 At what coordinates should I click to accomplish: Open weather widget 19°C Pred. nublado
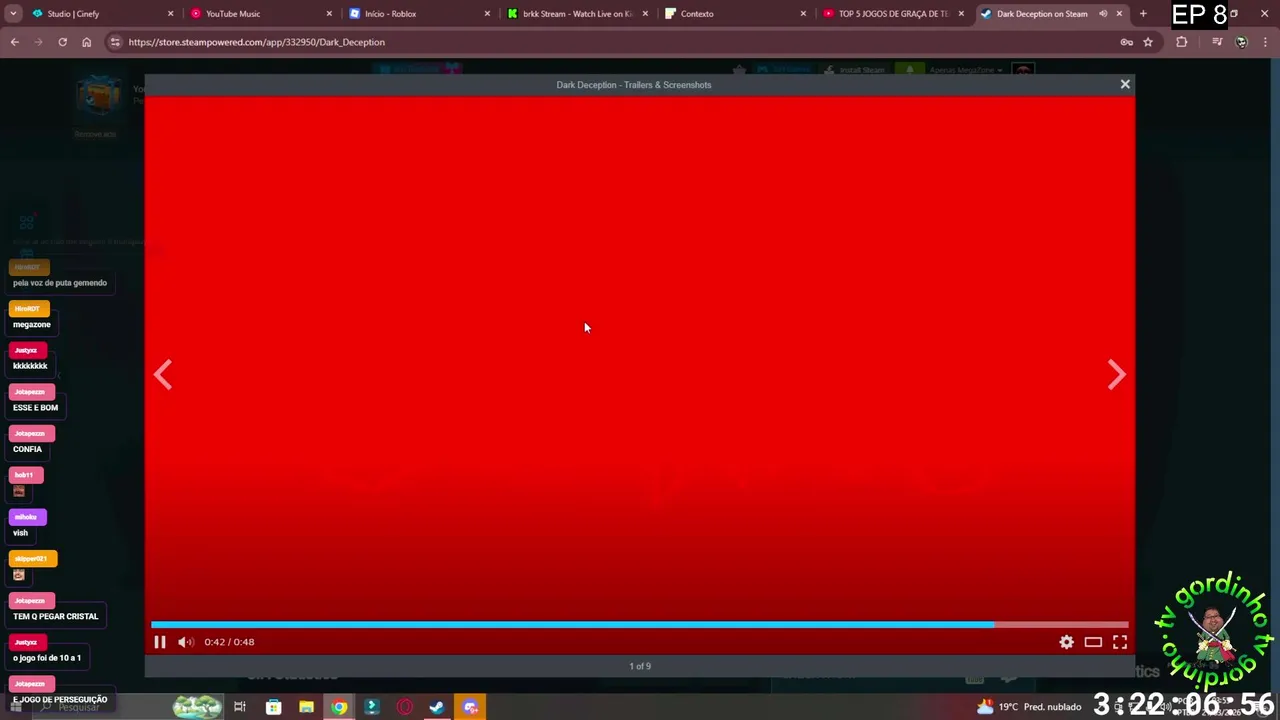[x=1029, y=707]
